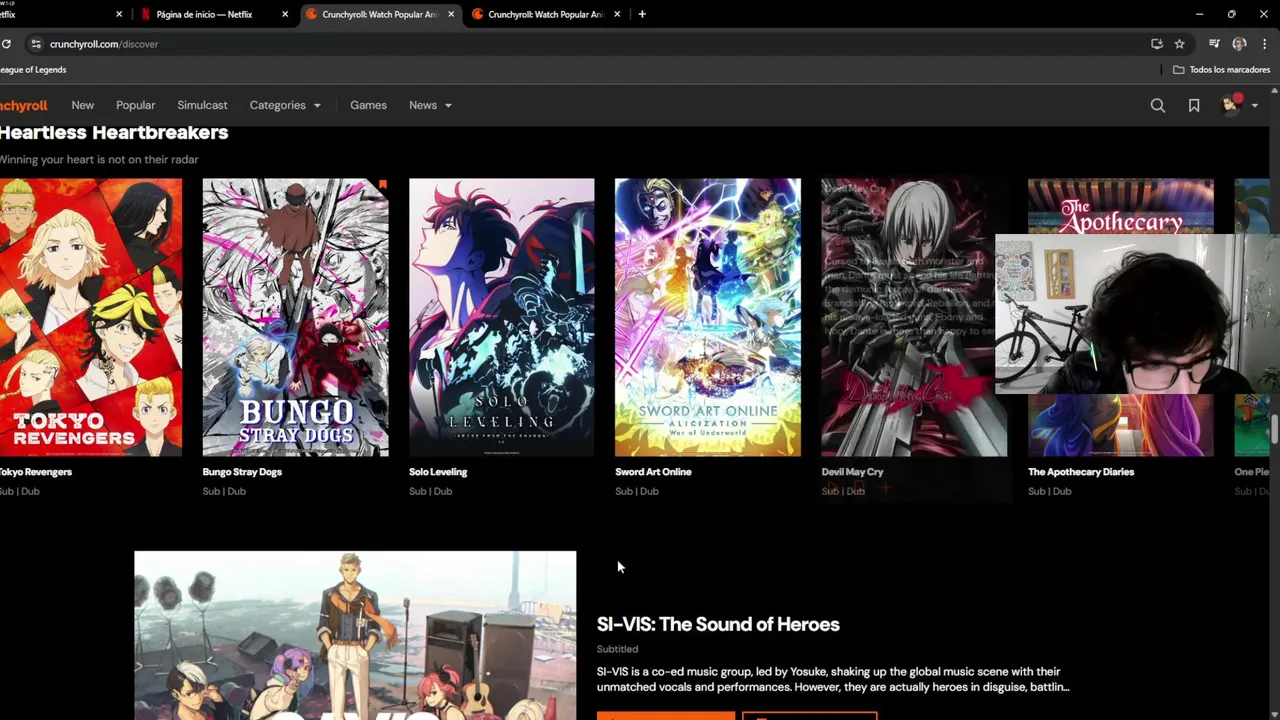
Task: Open the Chrome profile avatar
Action: click(1239, 44)
